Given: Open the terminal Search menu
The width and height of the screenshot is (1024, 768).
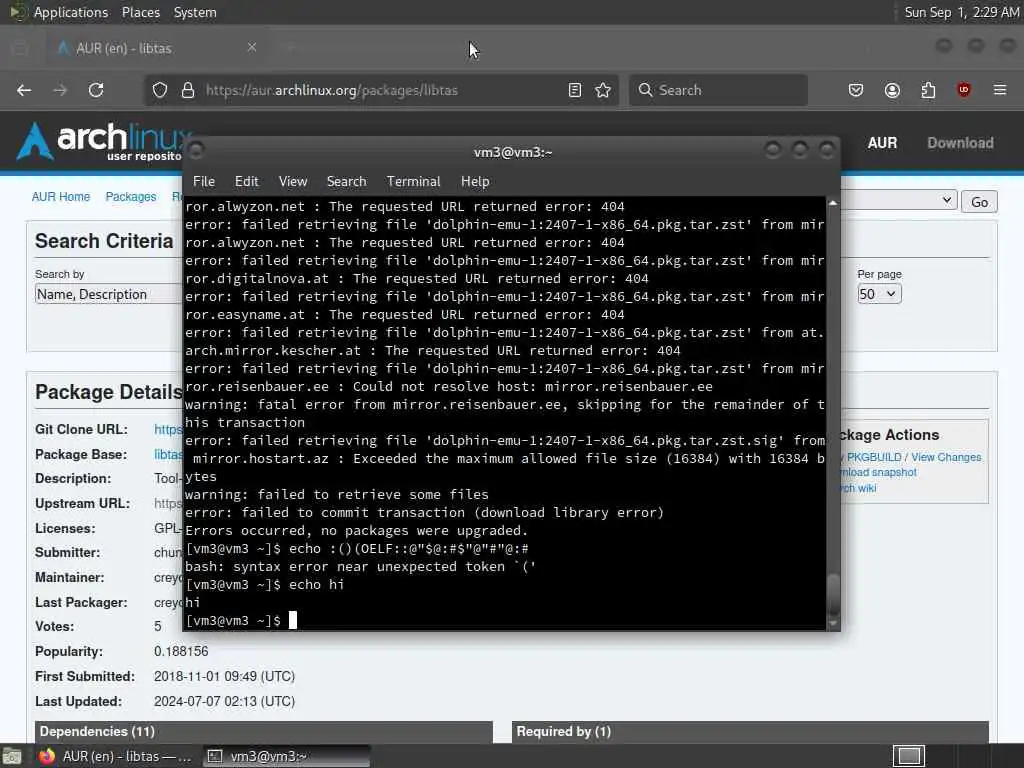Looking at the screenshot, I should (x=347, y=182).
